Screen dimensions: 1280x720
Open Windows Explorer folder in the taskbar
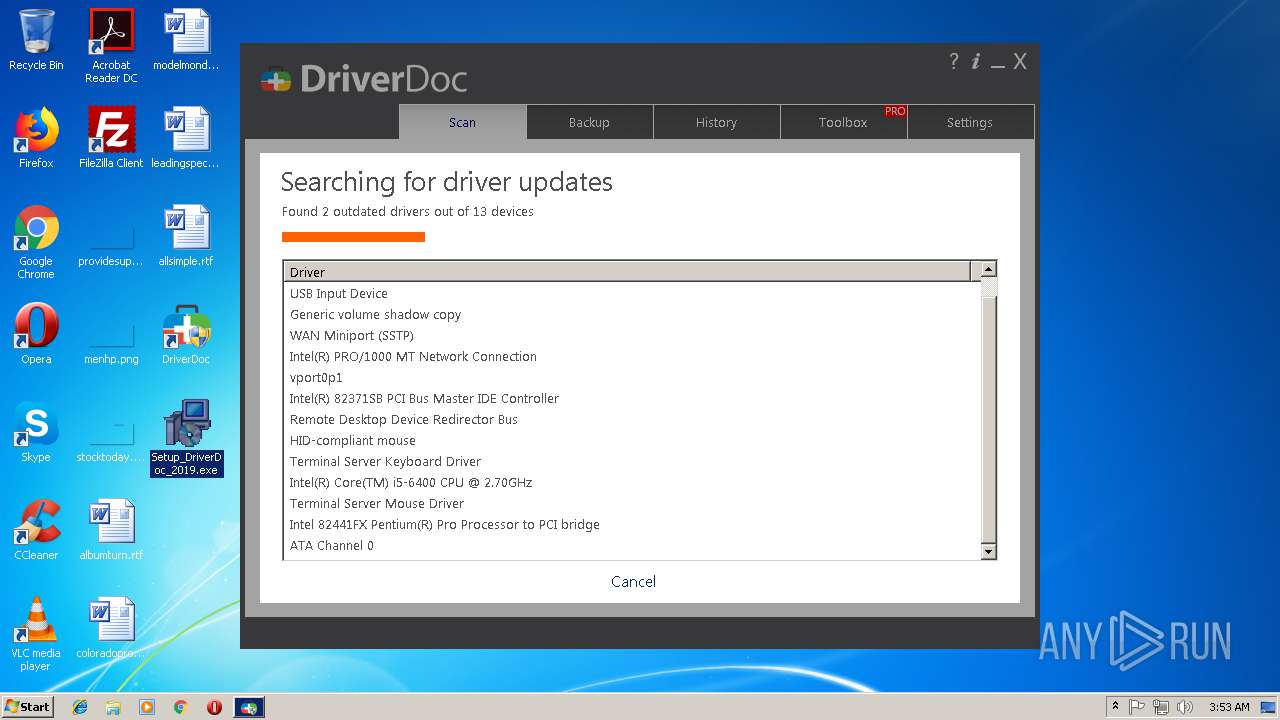(x=113, y=707)
